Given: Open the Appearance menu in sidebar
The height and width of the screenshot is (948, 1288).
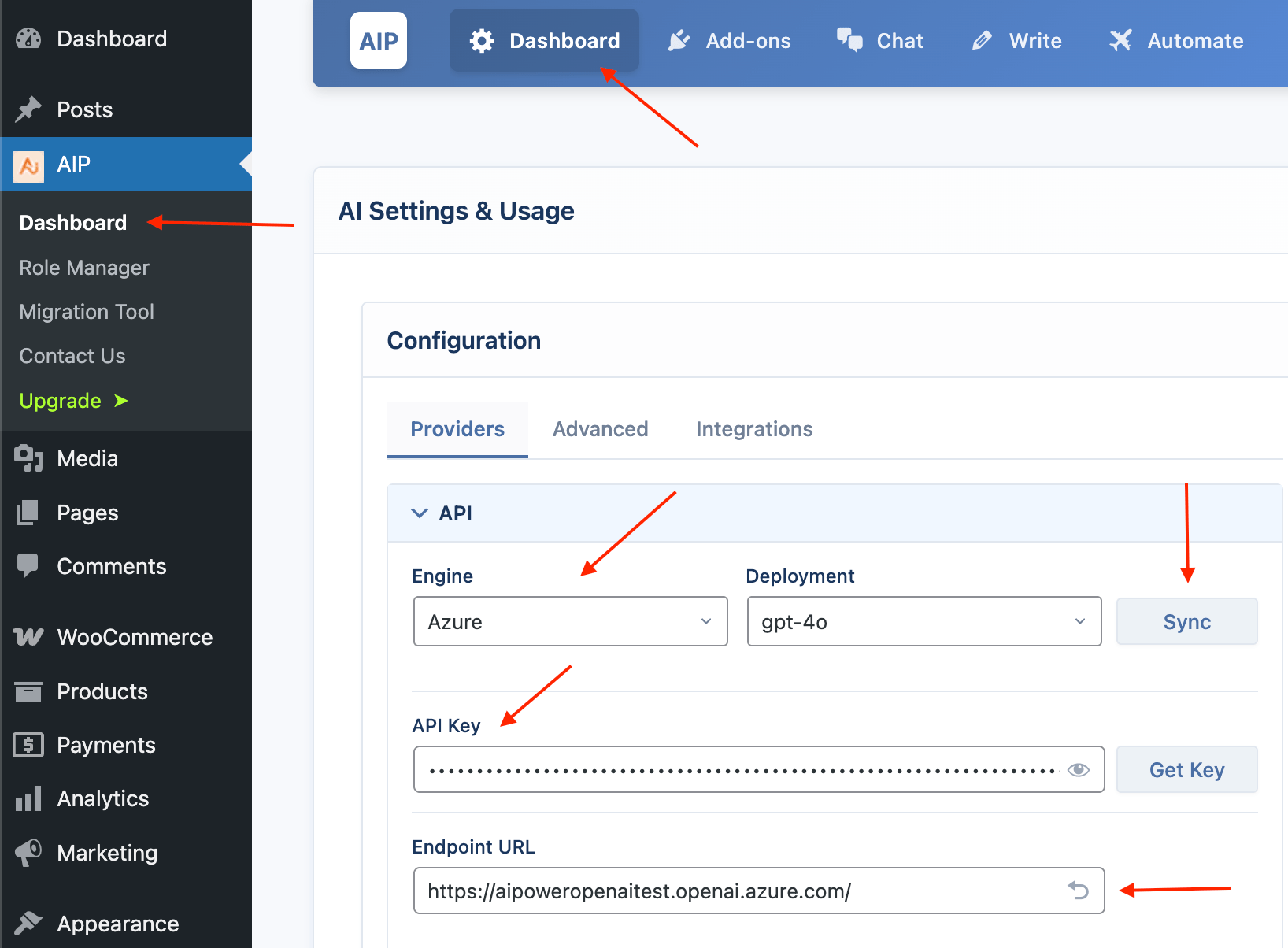Looking at the screenshot, I should (118, 924).
